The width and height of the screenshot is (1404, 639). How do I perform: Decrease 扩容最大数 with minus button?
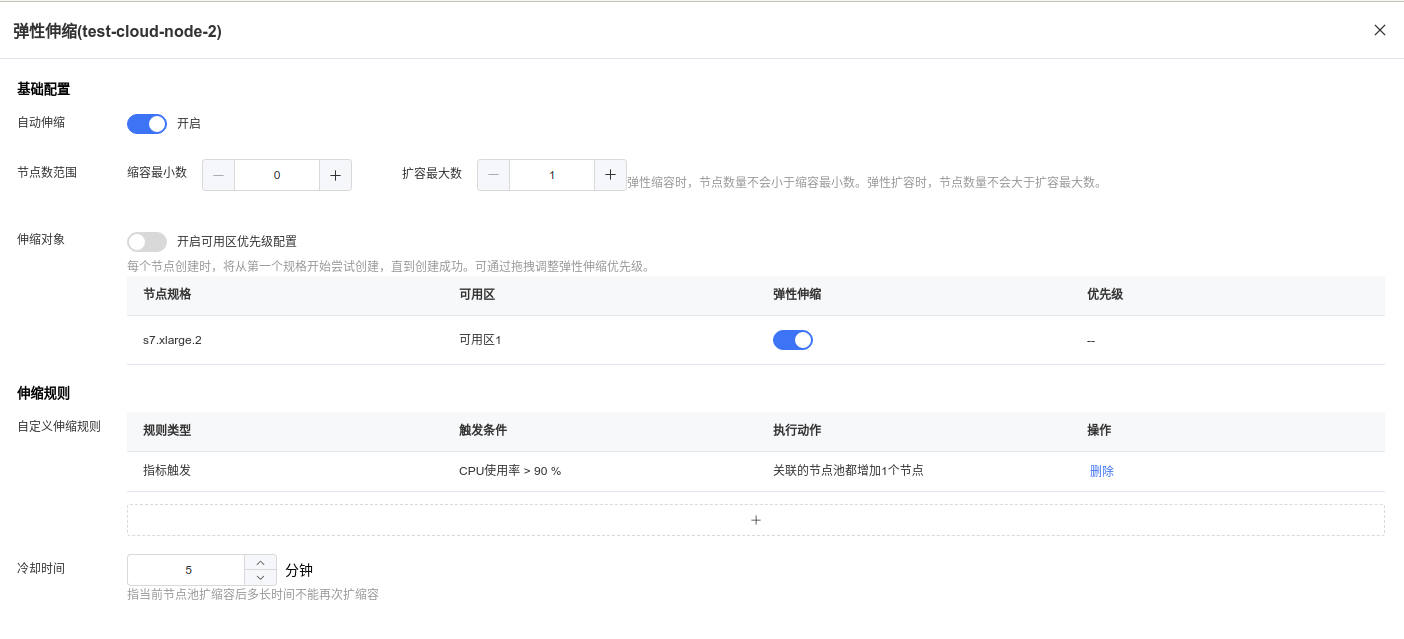click(x=493, y=175)
